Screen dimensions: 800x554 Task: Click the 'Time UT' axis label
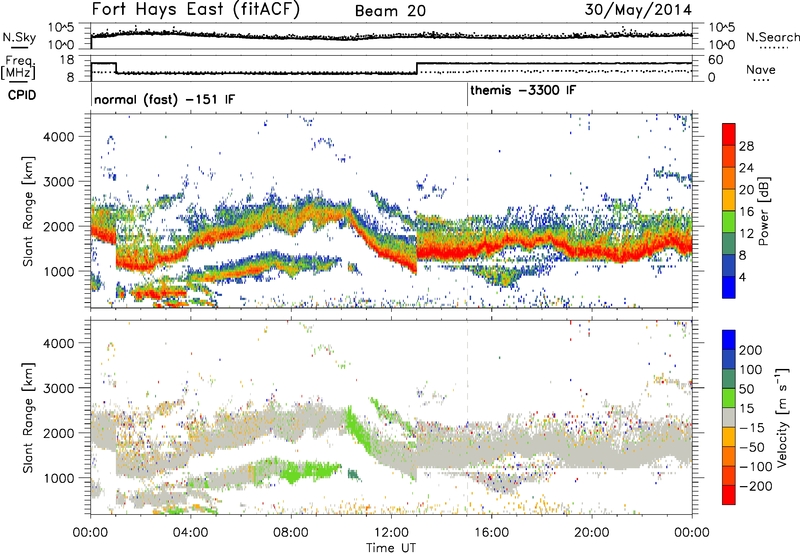coord(391,548)
